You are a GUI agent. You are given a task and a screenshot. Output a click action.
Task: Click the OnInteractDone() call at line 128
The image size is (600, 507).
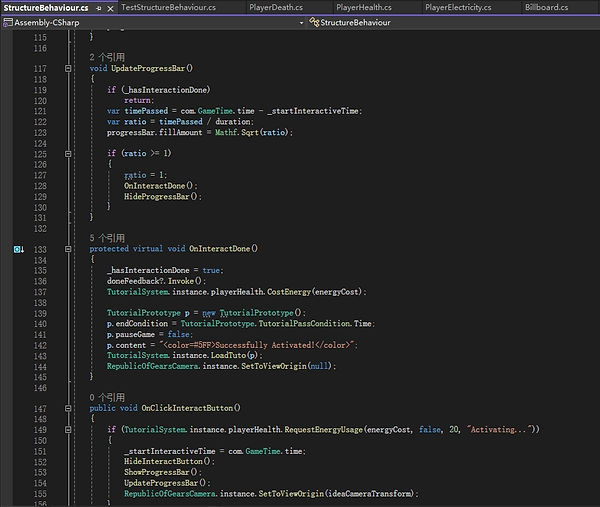pyautogui.click(x=159, y=186)
